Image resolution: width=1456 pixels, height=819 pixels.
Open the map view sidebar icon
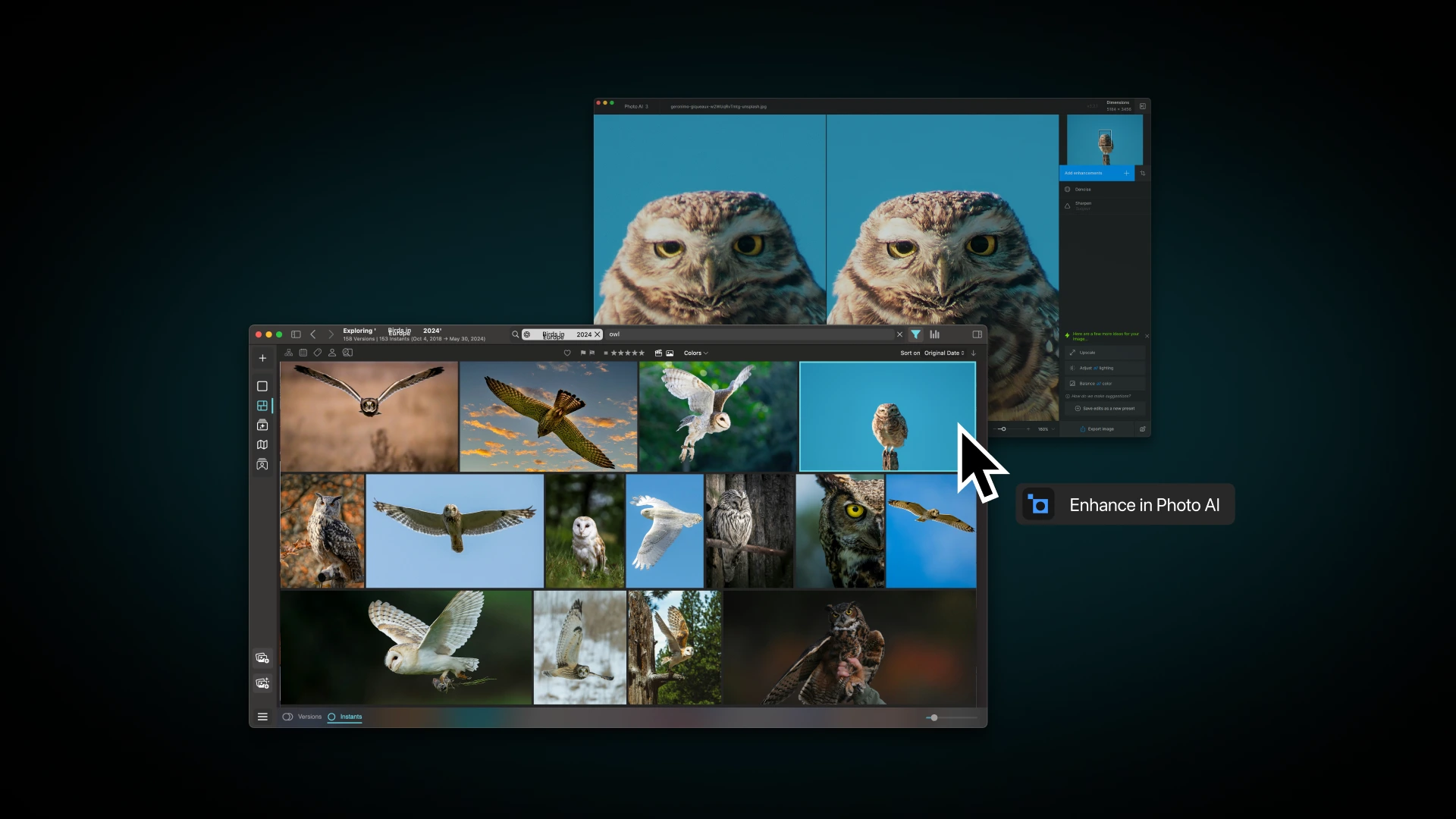click(262, 445)
